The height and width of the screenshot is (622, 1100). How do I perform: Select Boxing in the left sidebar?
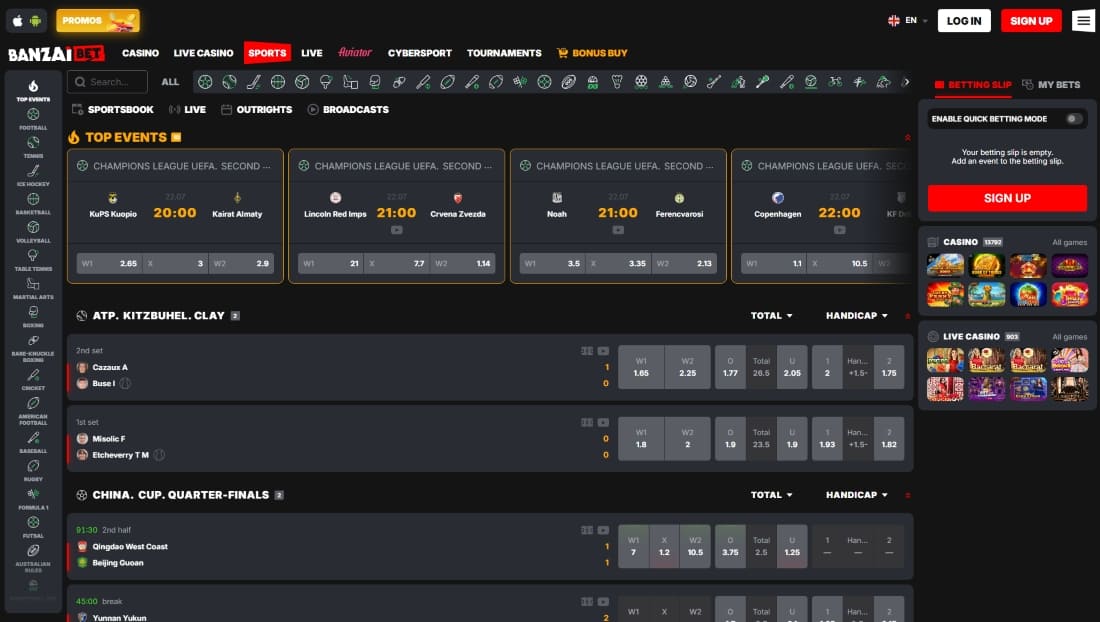[33, 316]
